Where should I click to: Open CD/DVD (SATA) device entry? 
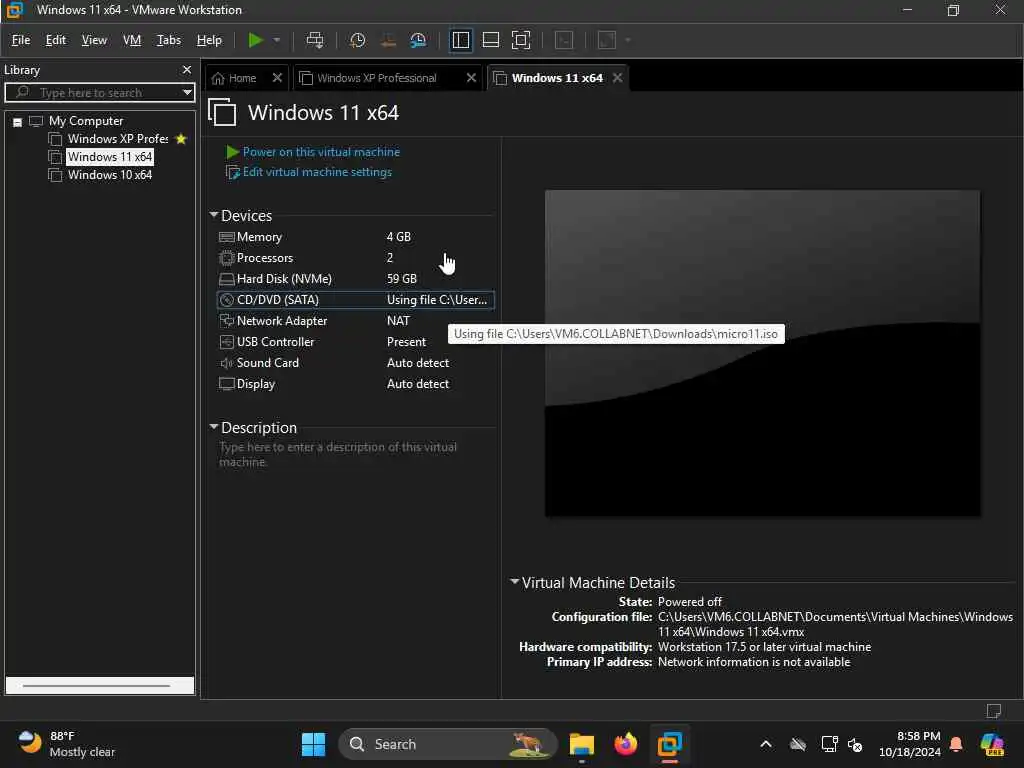355,300
